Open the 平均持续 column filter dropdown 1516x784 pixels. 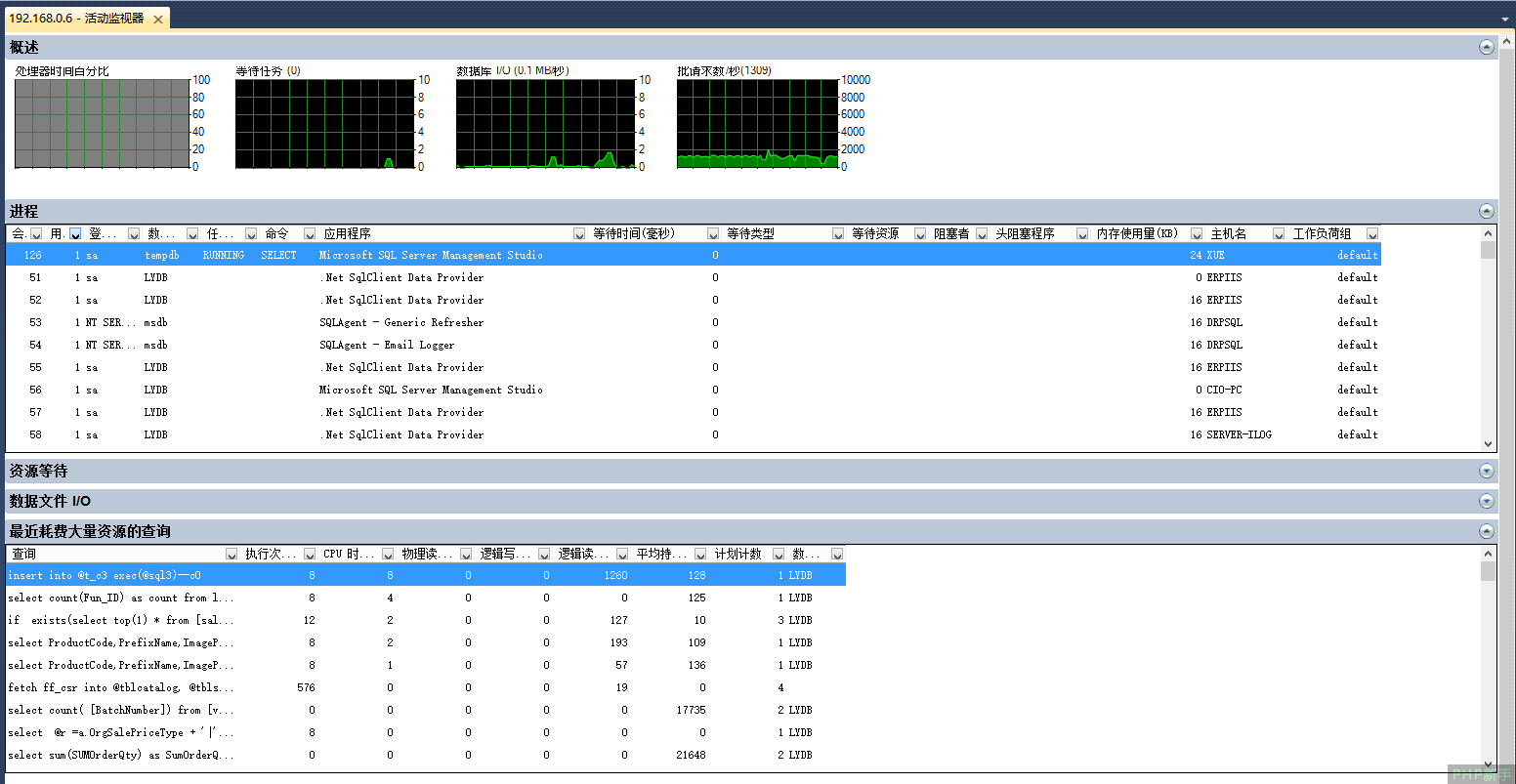[x=700, y=555]
